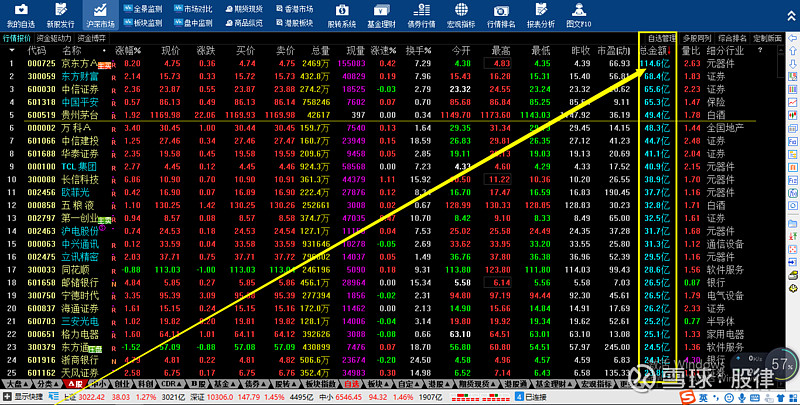The height and width of the screenshot is (405, 800).
Task: Open 板块监测 sector monitor
Action: point(143,23)
